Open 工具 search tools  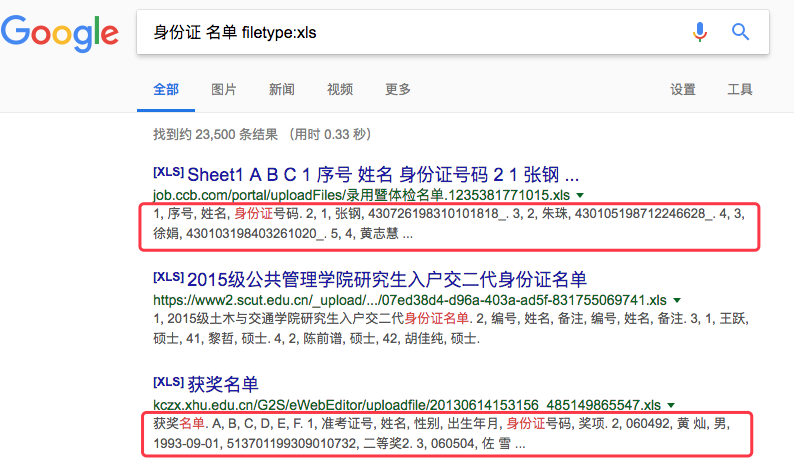pyautogui.click(x=740, y=90)
